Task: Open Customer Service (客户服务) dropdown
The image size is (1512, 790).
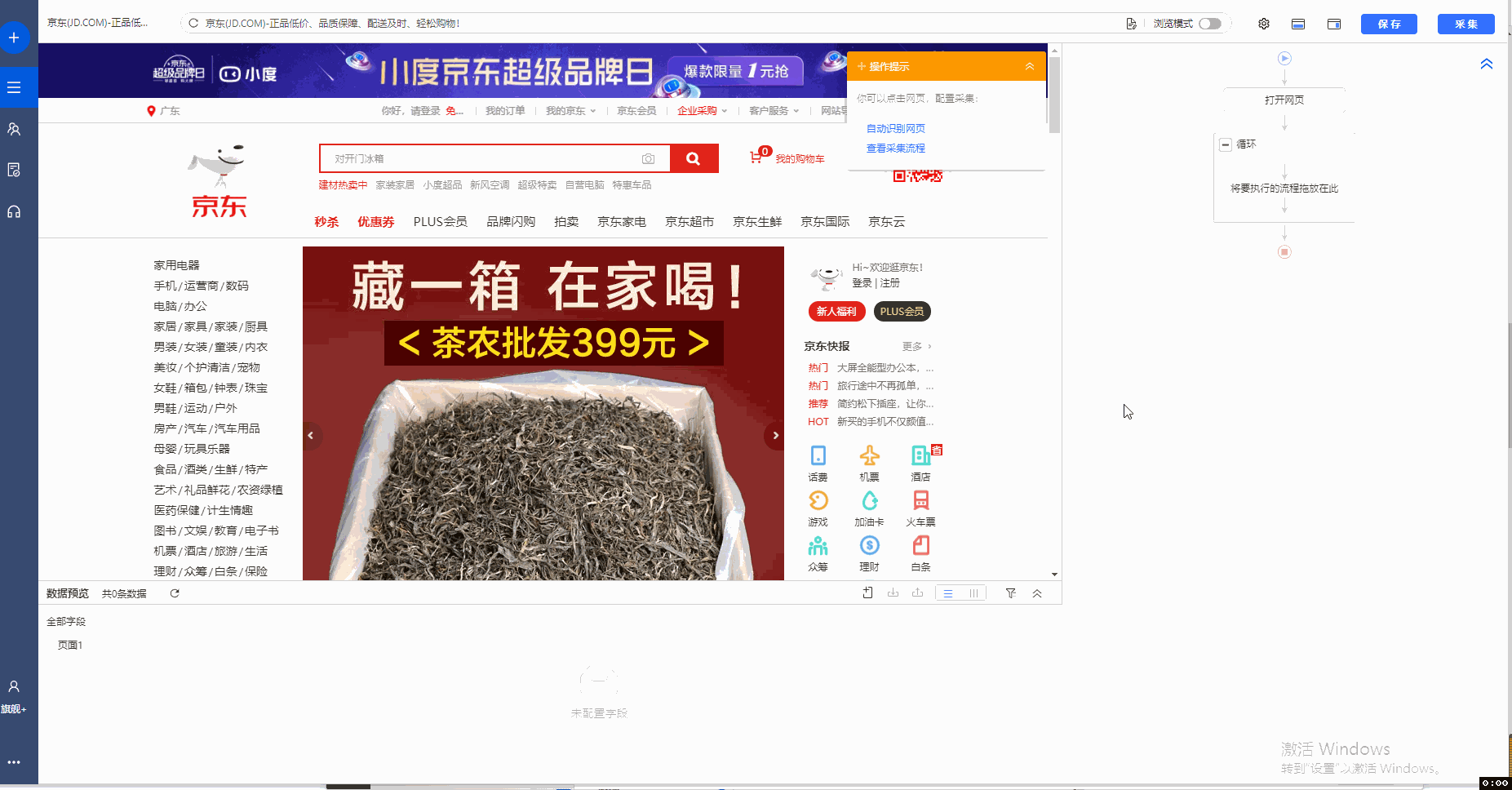Action: click(x=774, y=111)
